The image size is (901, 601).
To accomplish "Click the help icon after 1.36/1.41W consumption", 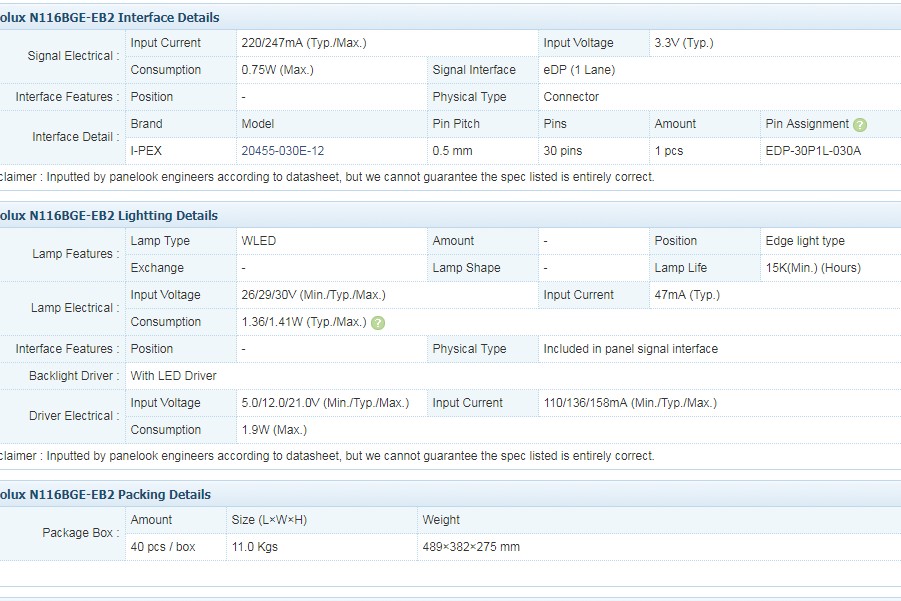I will 378,323.
